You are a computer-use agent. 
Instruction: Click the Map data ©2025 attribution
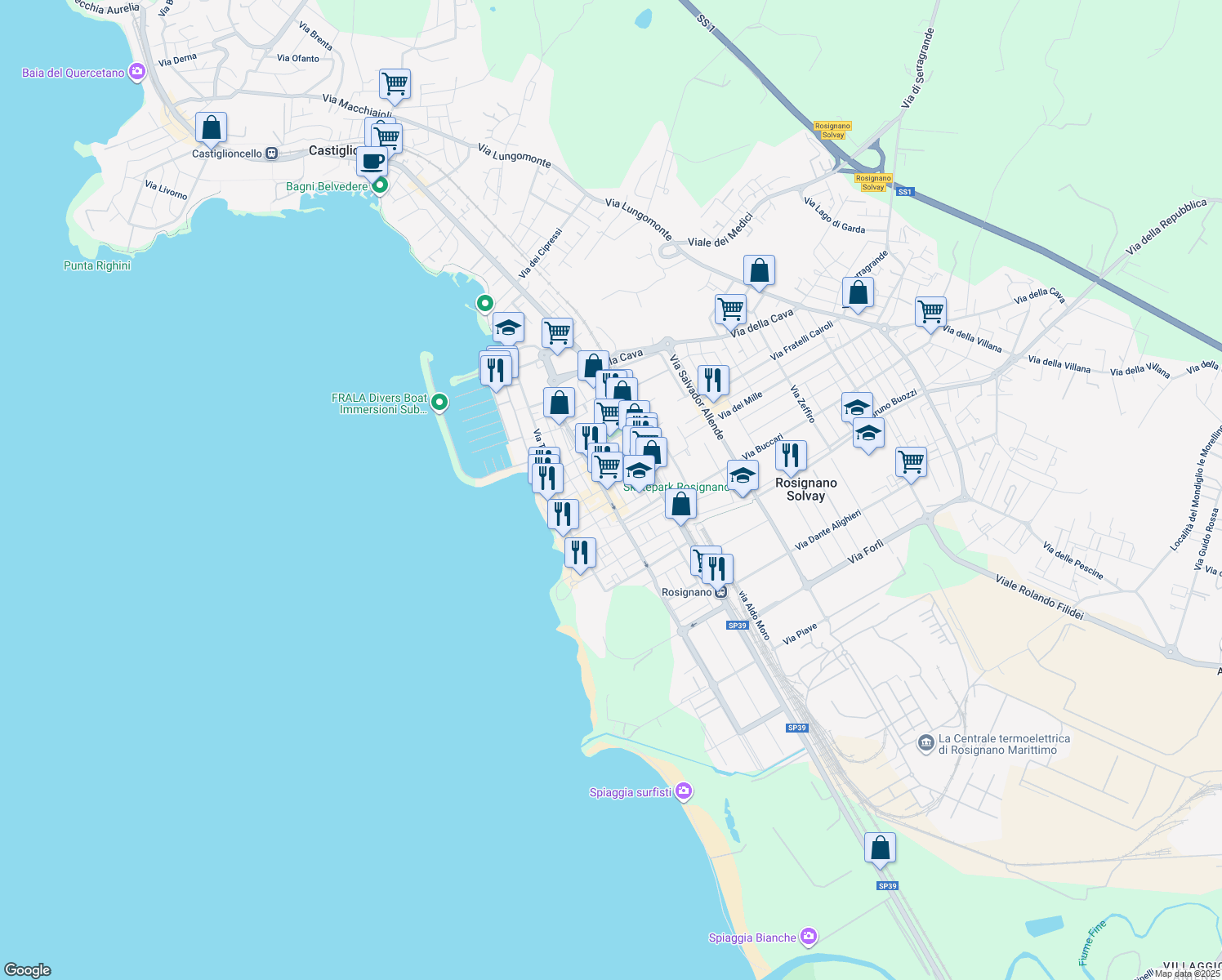(1187, 973)
